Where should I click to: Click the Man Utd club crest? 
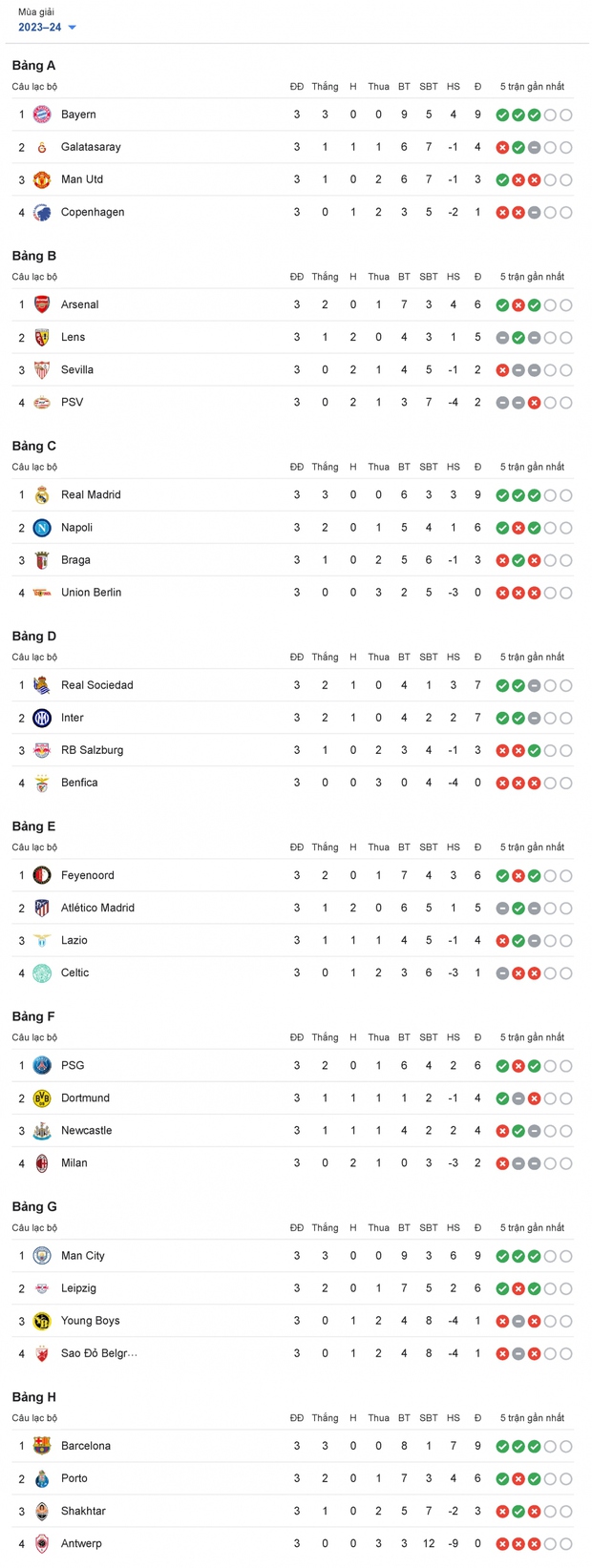42,179
